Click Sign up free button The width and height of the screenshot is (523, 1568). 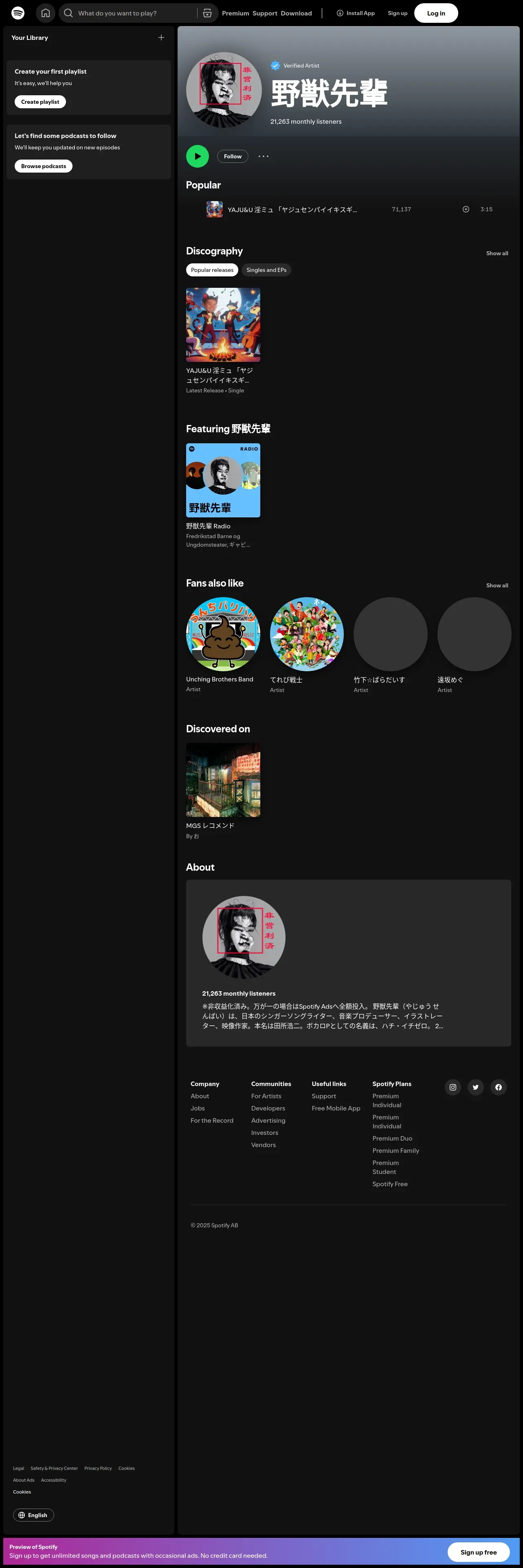(x=479, y=1552)
